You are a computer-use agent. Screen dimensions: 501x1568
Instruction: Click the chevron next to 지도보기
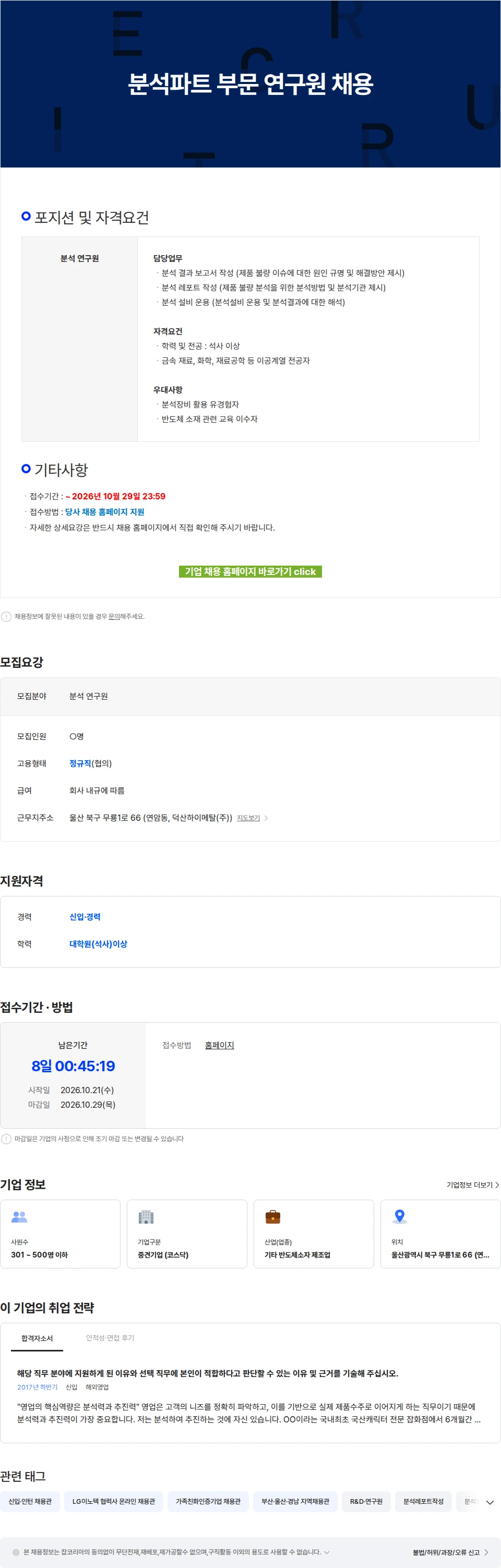pos(266,818)
